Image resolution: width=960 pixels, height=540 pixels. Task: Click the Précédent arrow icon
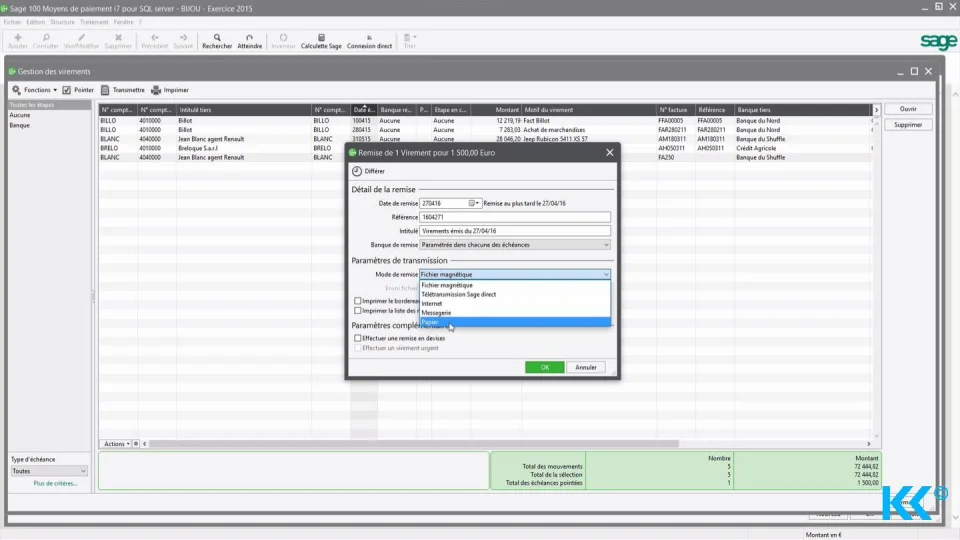154,41
